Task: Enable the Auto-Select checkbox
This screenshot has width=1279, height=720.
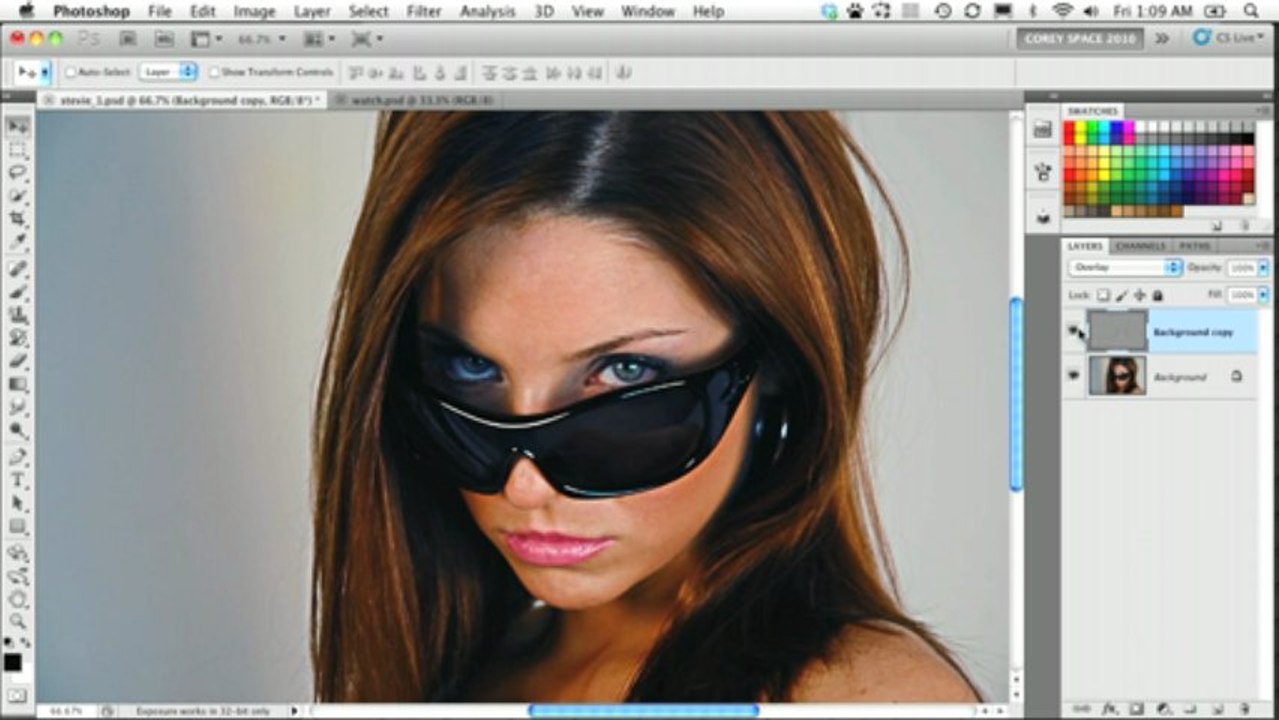Action: tap(71, 72)
